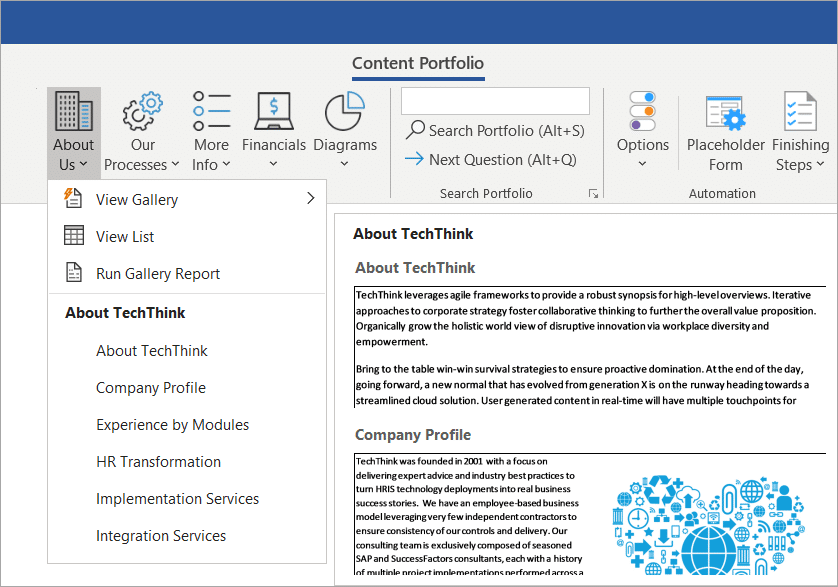Click the About TechThink preview title heading
838x587 pixels.
(x=413, y=234)
